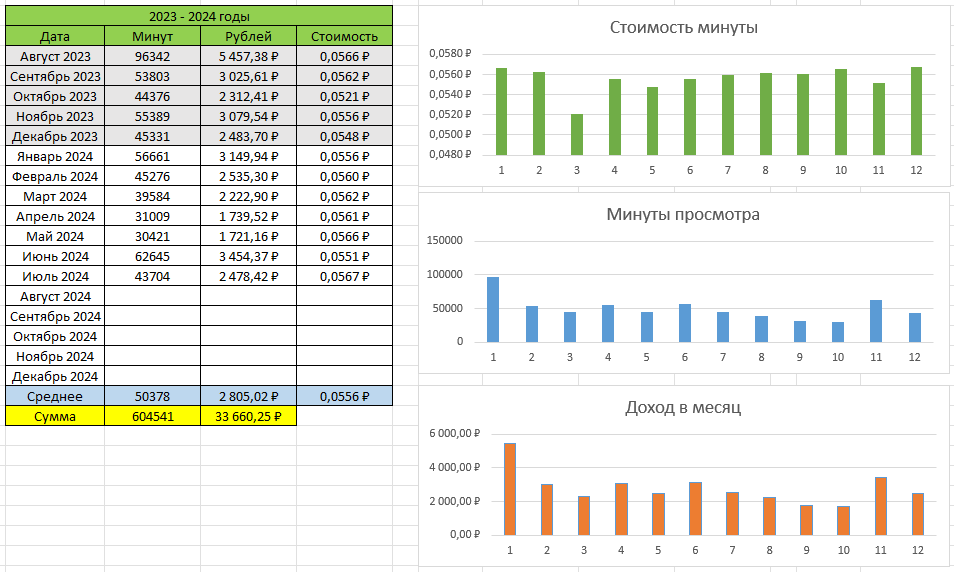Screen dimensions: 954x572
Task: Select the cost cell 0,0521 ₽
Action: 344,97
